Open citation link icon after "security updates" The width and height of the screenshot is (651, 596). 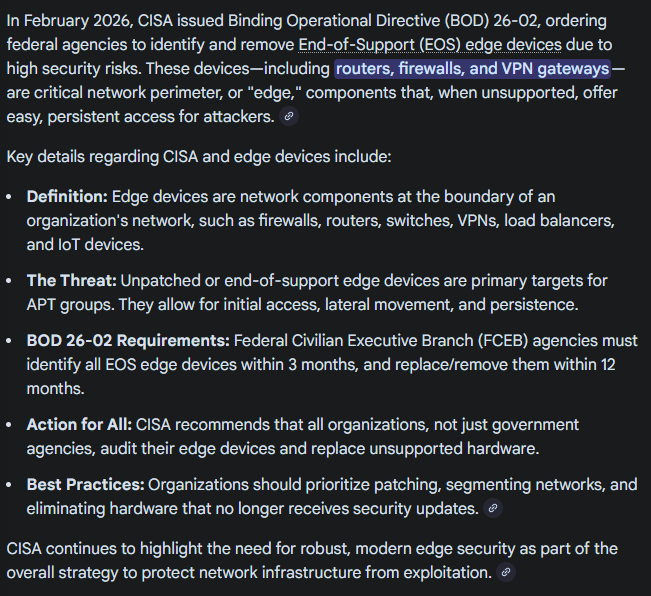(x=492, y=509)
